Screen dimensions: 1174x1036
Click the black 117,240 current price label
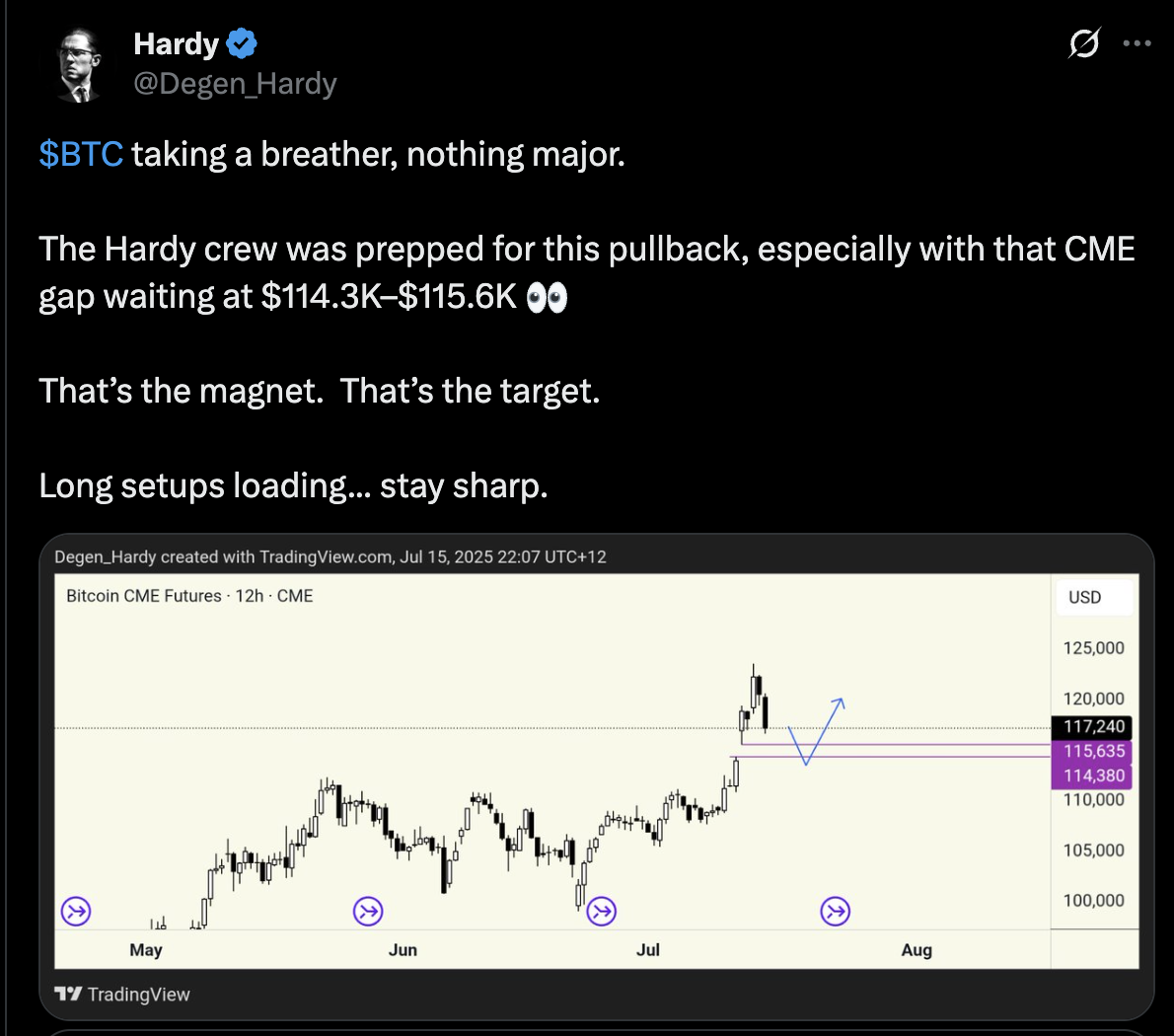tap(1093, 726)
